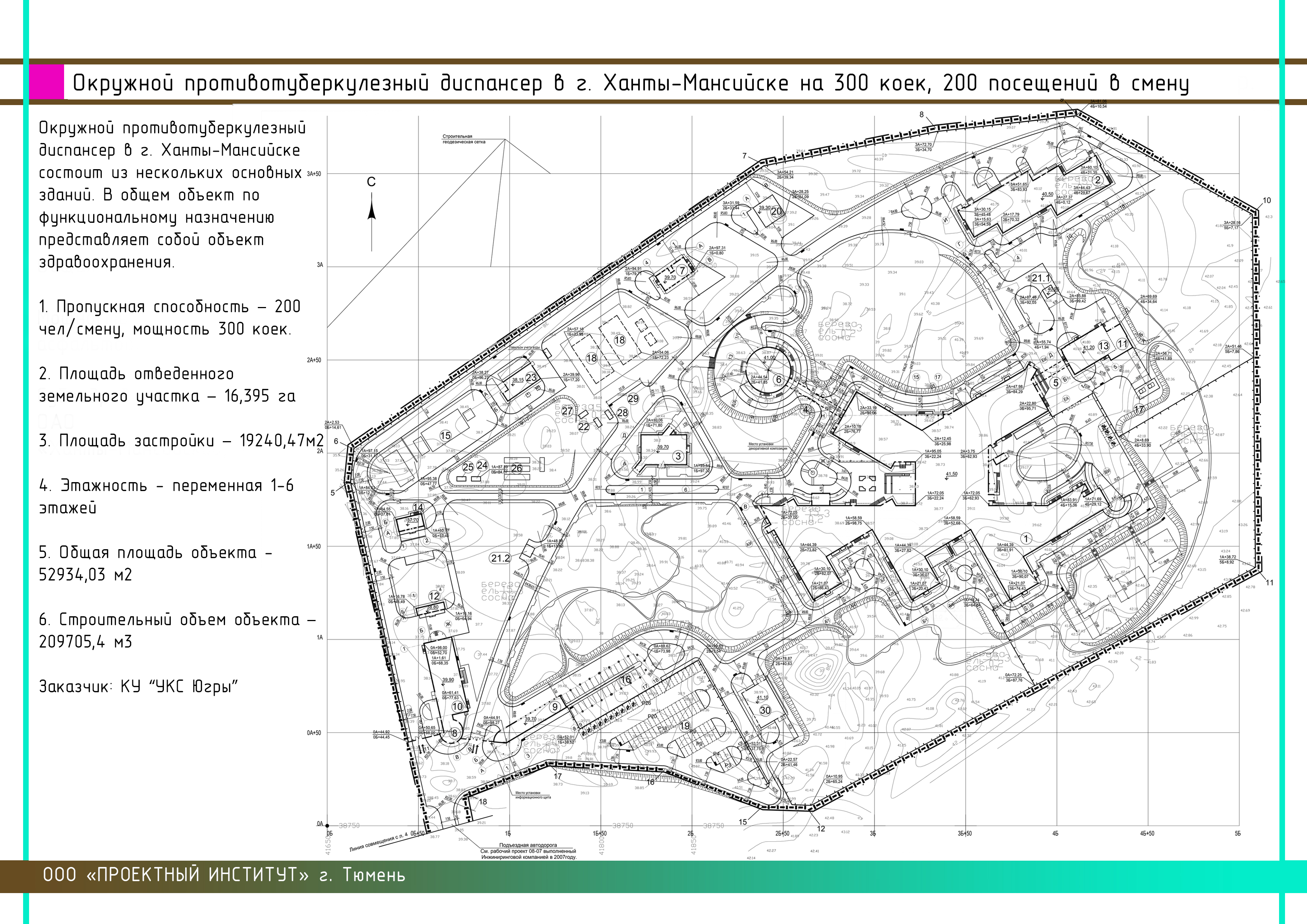Click circled building number 13
This screenshot has width=1307, height=924.
point(1103,346)
